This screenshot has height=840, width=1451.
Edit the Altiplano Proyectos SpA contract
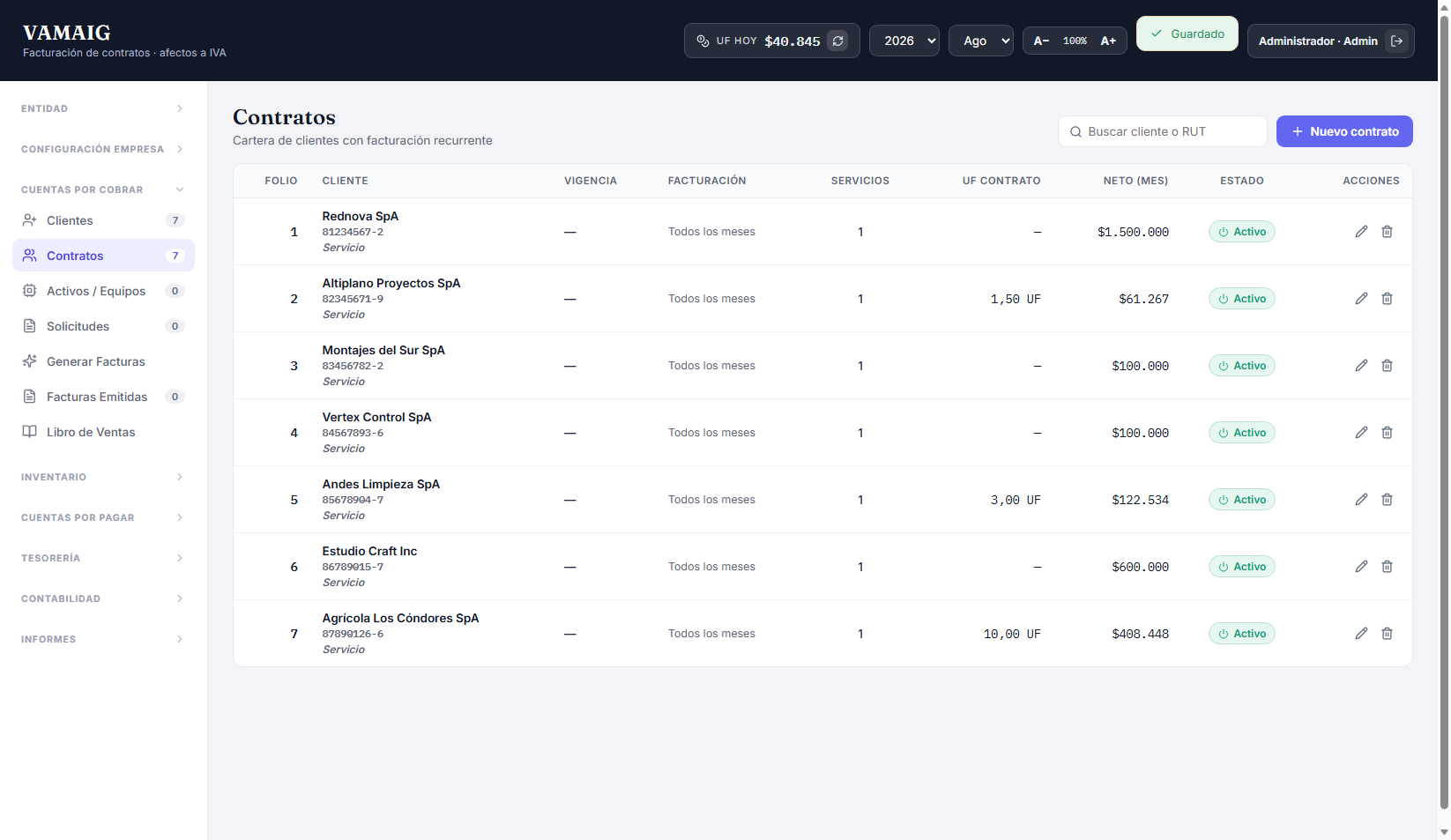point(1361,299)
